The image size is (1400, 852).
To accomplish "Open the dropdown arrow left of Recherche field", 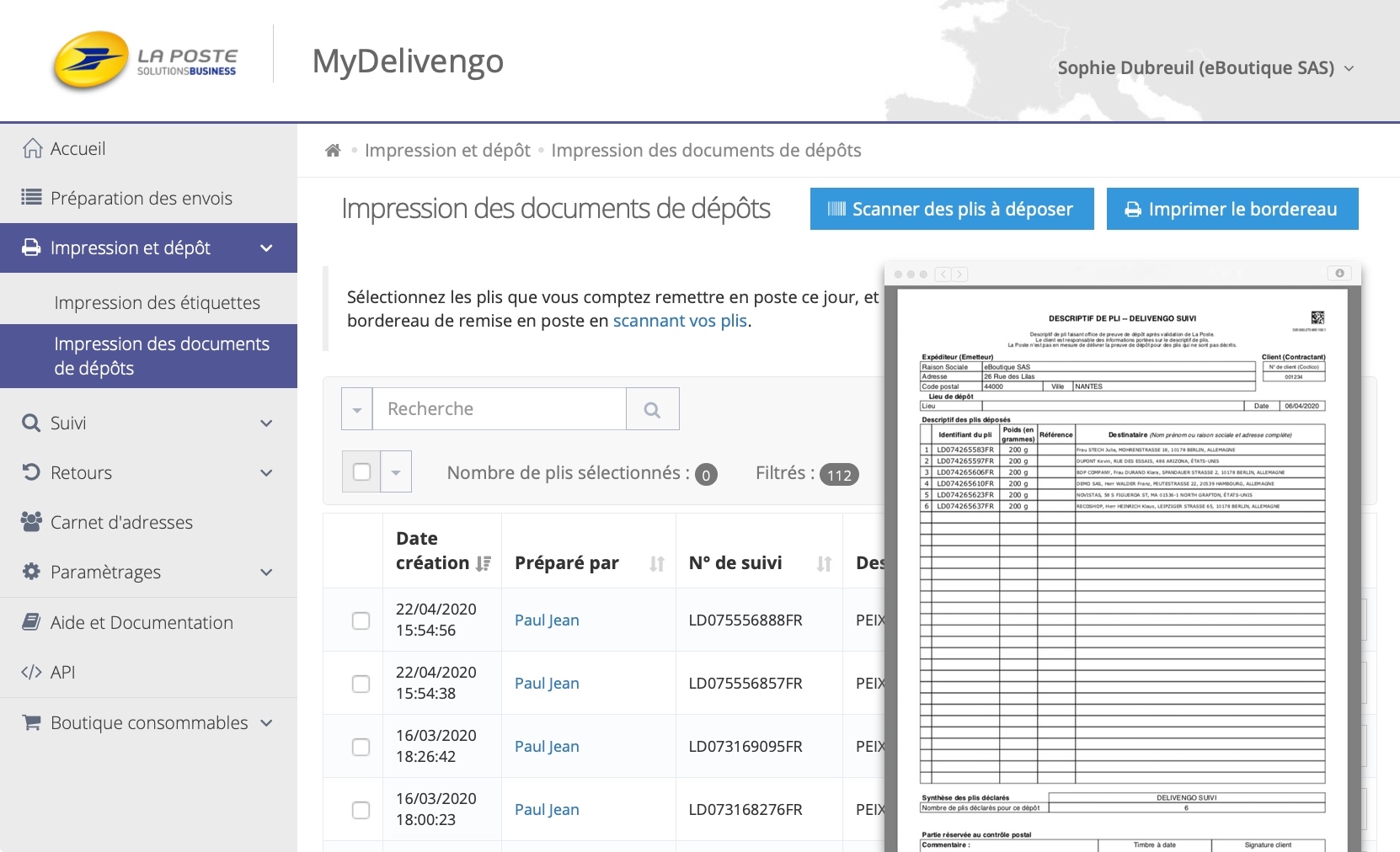I will coord(357,409).
